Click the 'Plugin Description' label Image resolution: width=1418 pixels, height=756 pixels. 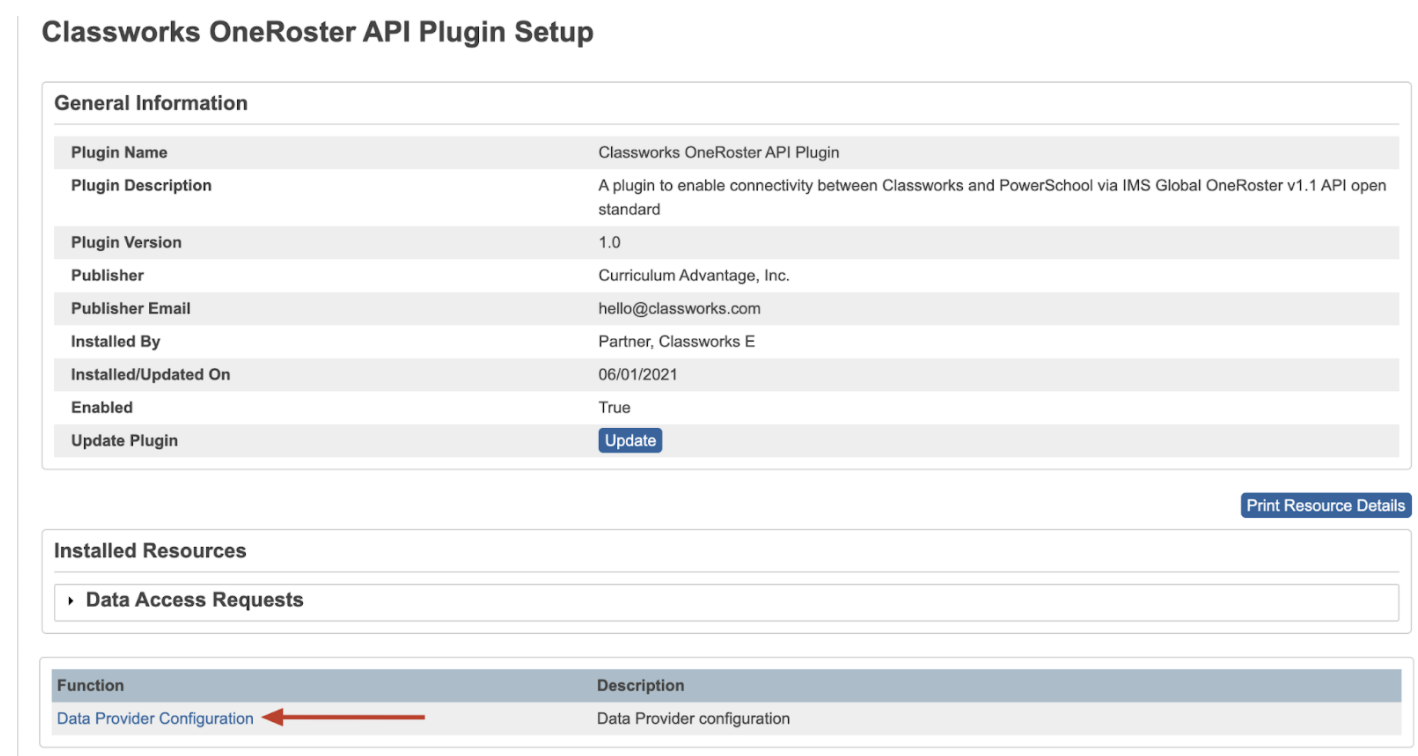141,185
